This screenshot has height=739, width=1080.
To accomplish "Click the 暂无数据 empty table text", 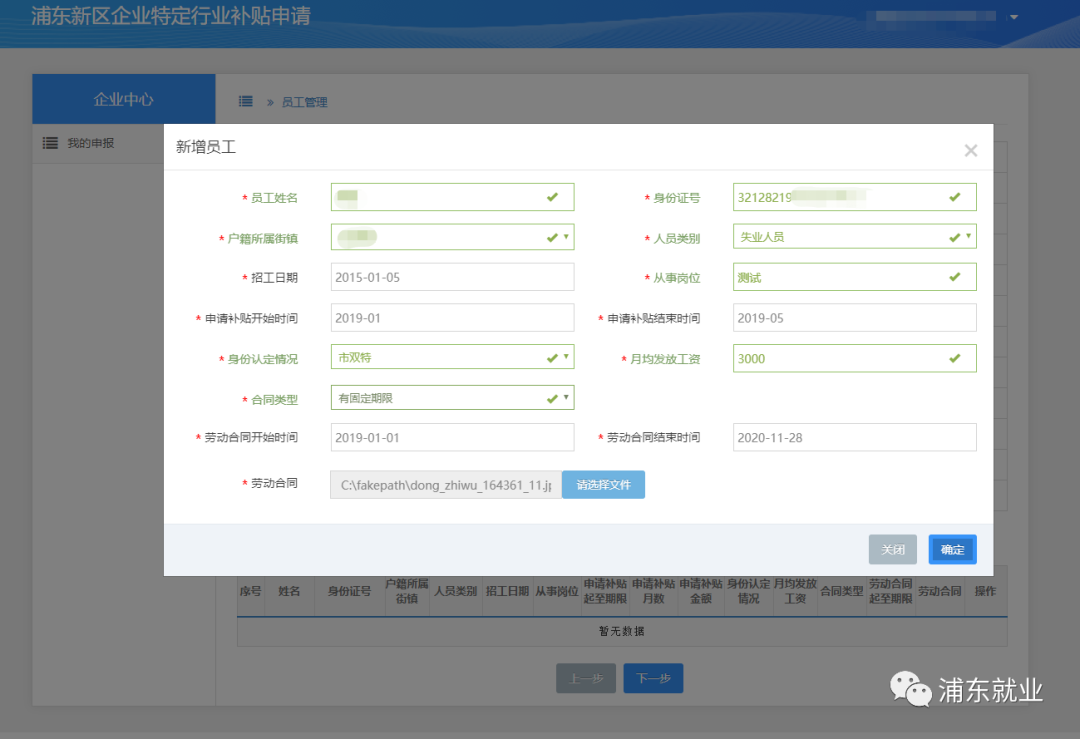I will click(x=622, y=631).
